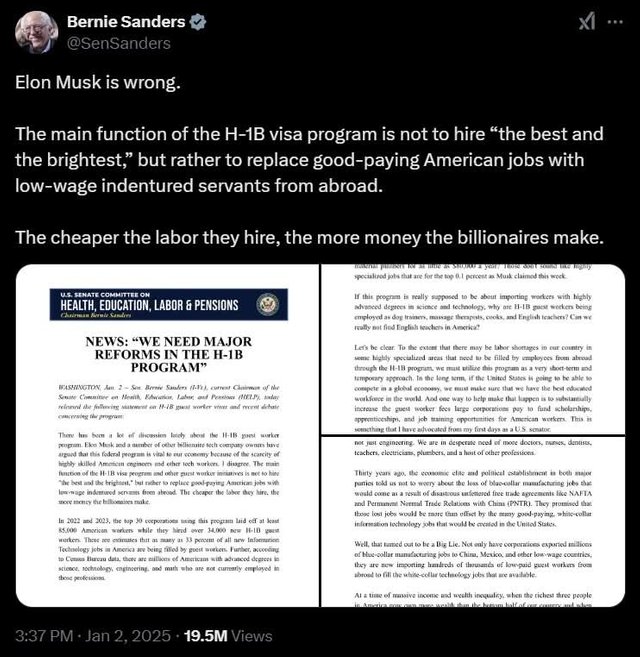The height and width of the screenshot is (657, 640).
Task: Click the Senate seal in the press release
Action: tap(267, 305)
